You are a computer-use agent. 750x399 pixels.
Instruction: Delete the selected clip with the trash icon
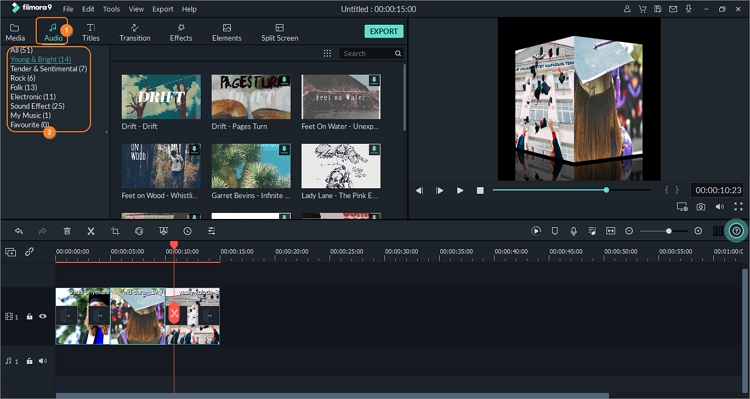pyautogui.click(x=67, y=231)
